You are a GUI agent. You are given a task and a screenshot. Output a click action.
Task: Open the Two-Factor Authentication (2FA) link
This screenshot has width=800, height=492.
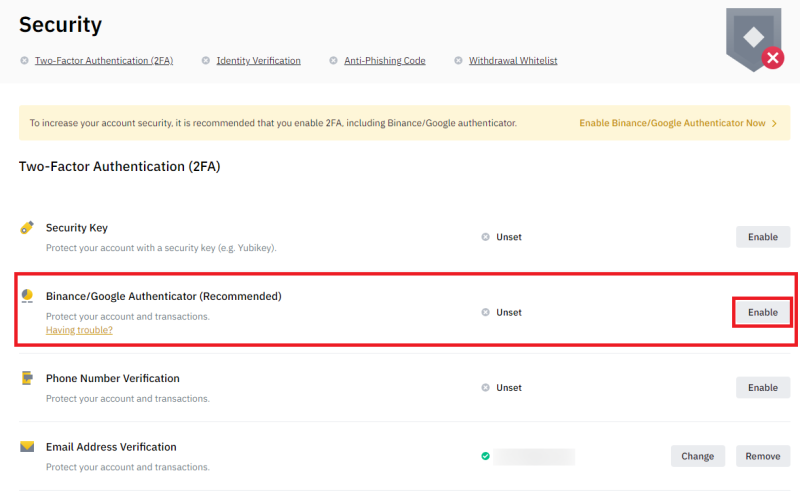point(104,60)
